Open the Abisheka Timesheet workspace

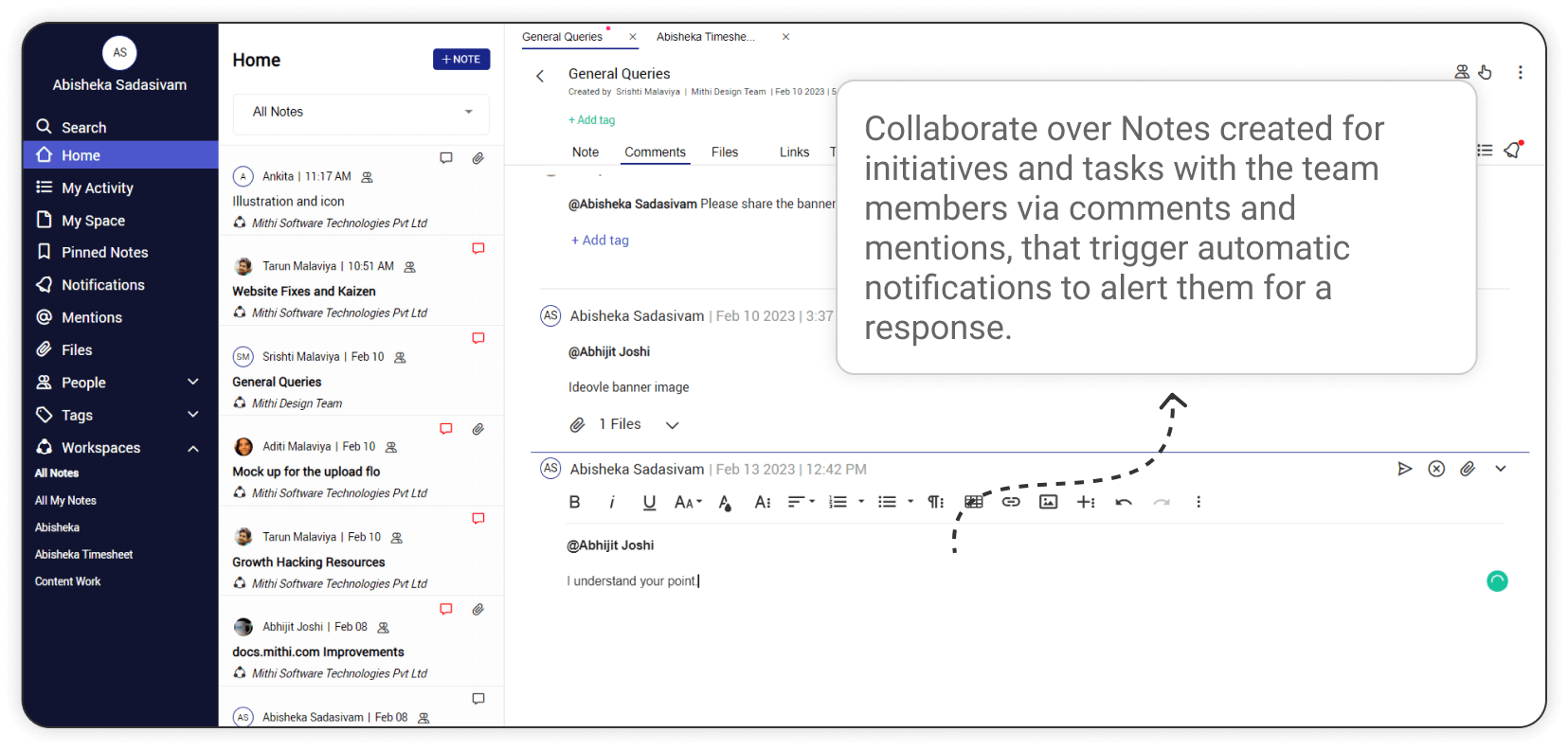click(83, 554)
